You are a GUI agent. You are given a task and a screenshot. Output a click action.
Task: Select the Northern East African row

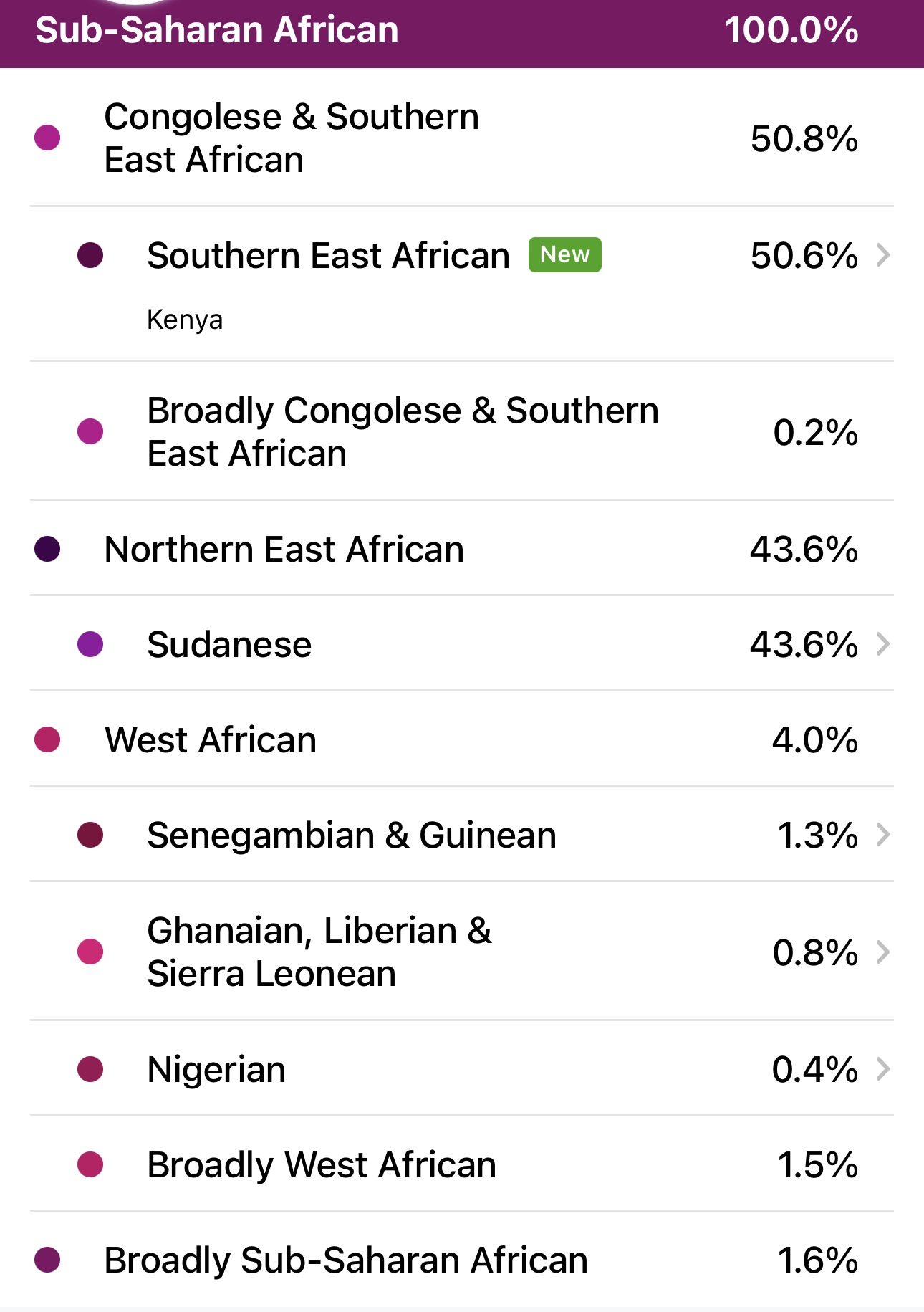pyautogui.click(x=462, y=550)
